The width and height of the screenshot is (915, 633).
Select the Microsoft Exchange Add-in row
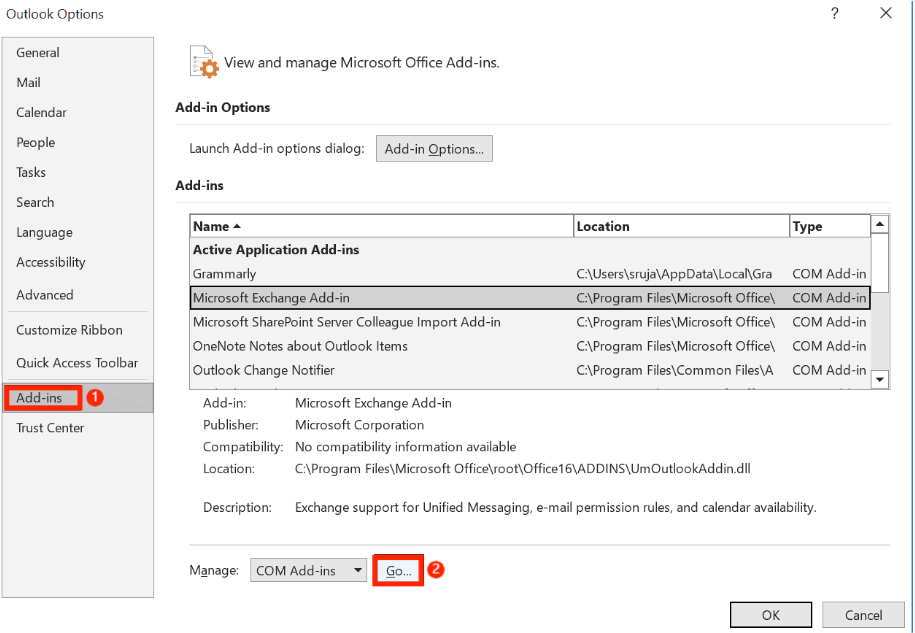click(530, 298)
